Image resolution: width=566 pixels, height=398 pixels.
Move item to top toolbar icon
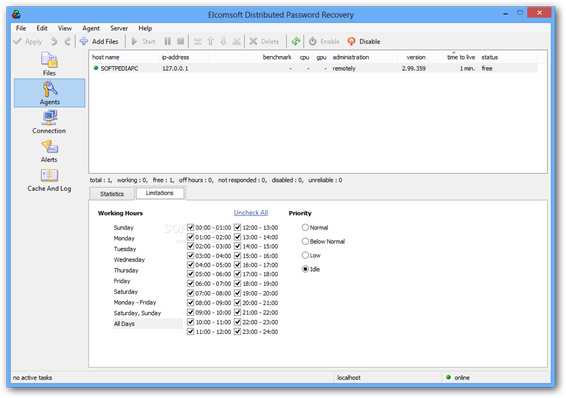pos(197,41)
